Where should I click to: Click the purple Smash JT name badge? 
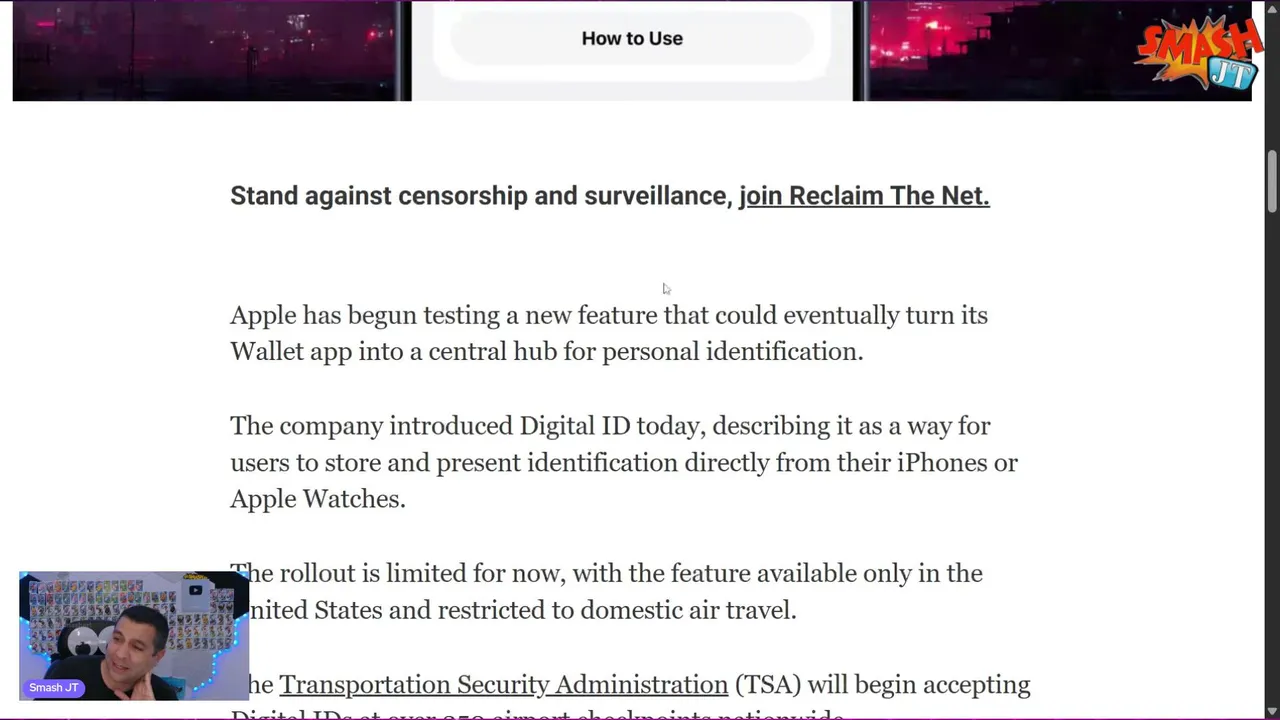54,688
